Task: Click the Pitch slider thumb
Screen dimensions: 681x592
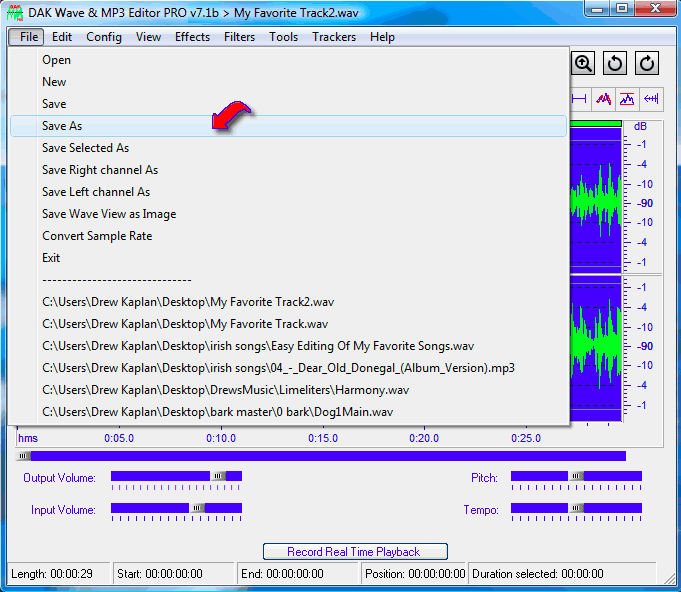Action: 576,476
